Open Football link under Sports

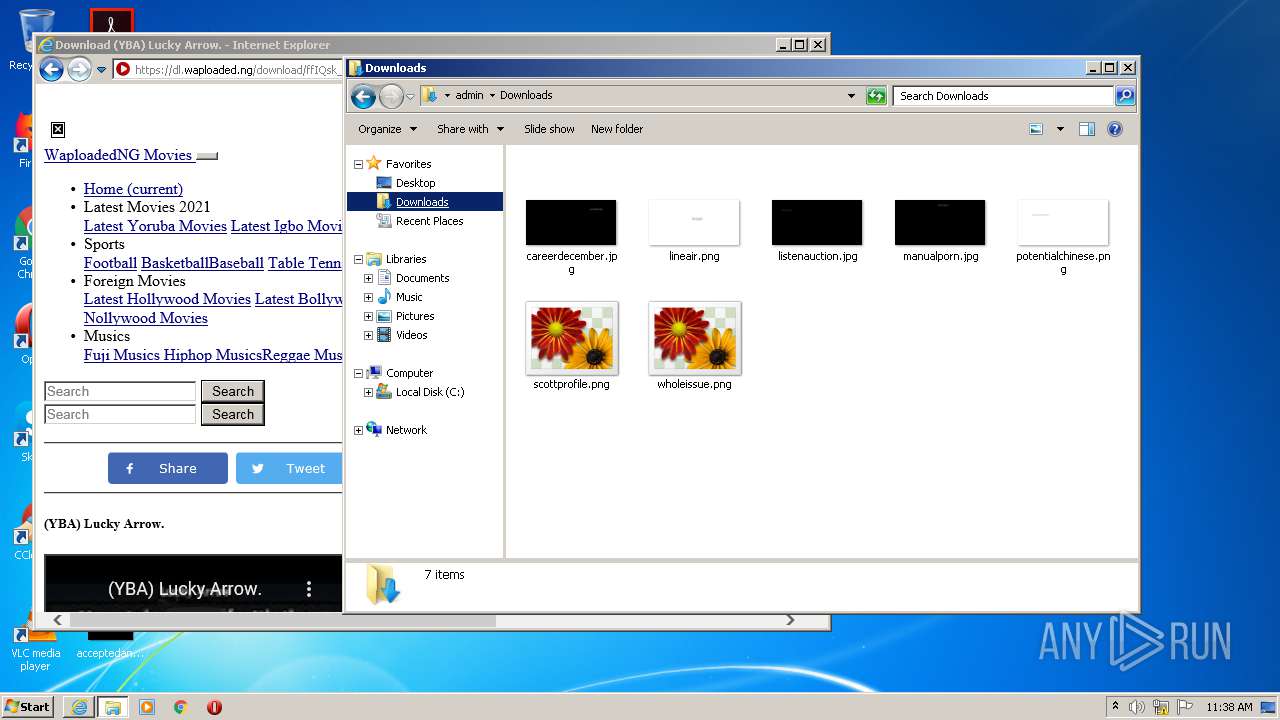pyautogui.click(x=110, y=263)
